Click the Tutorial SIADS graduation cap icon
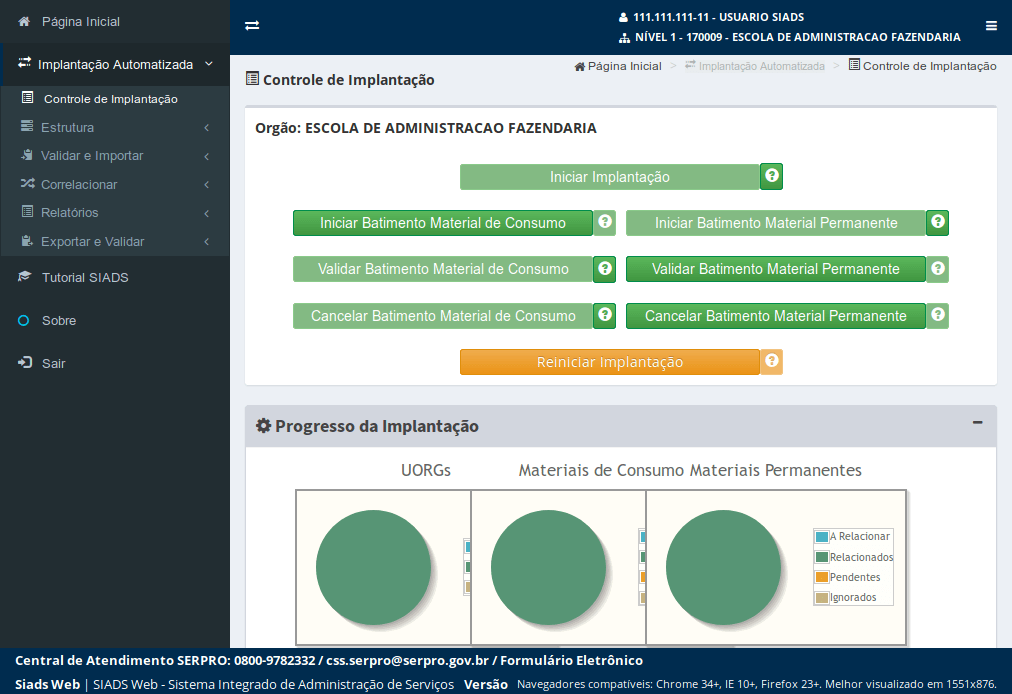1012x694 pixels. pos(25,276)
